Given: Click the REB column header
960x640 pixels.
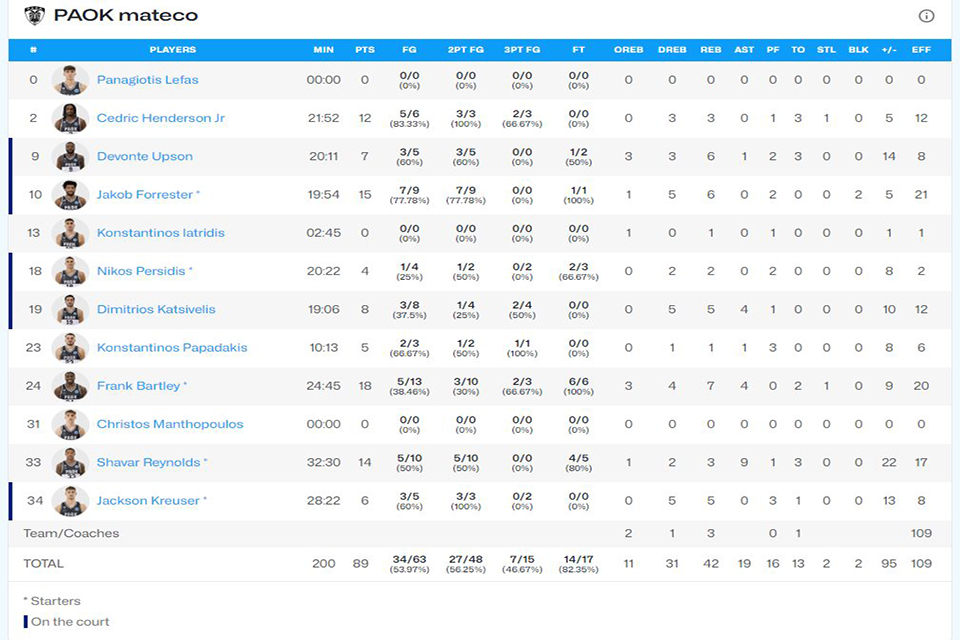Looking at the screenshot, I should tap(711, 50).
